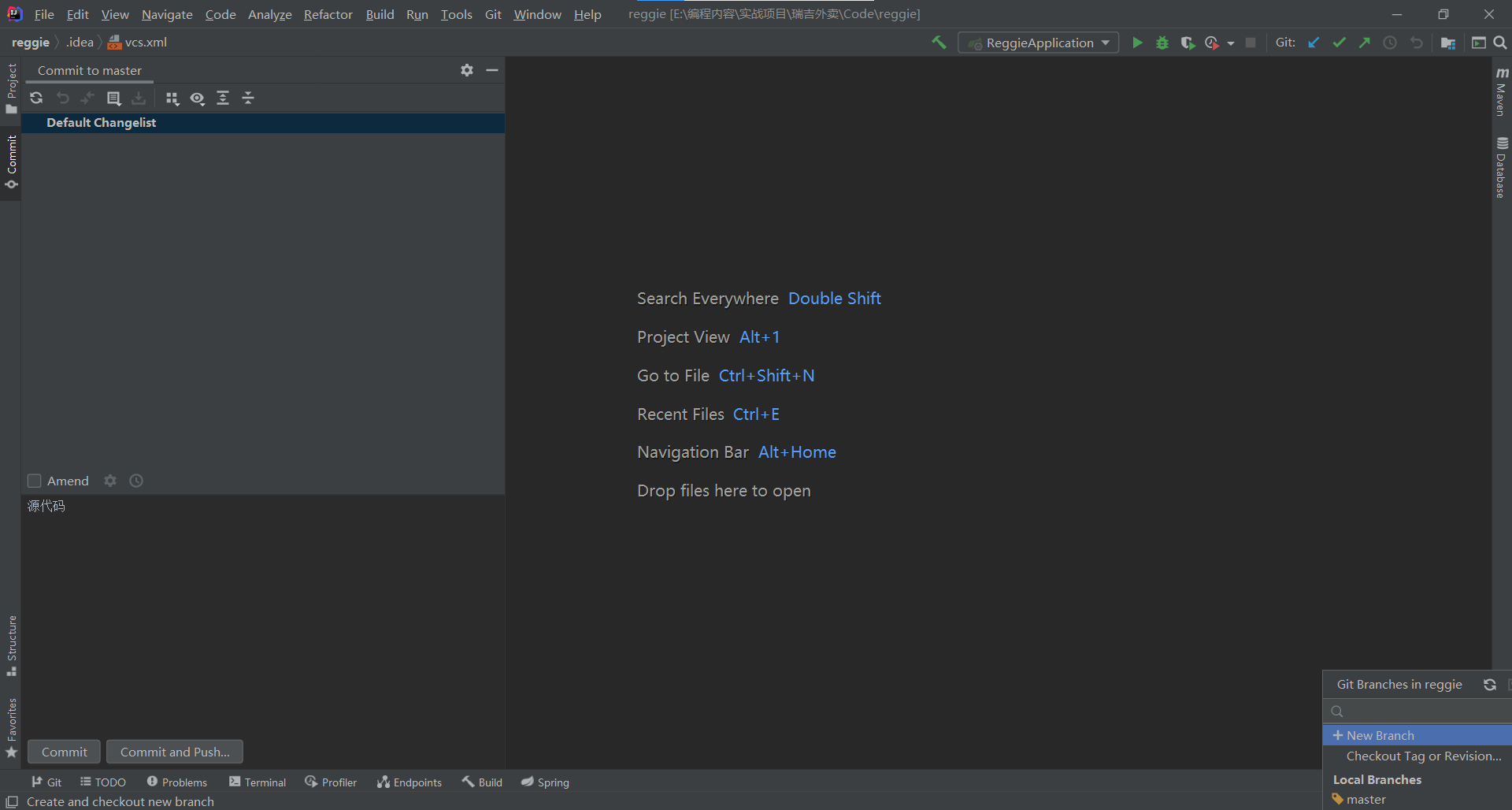
Task: Open the Endpoints tool window
Action: click(x=409, y=782)
